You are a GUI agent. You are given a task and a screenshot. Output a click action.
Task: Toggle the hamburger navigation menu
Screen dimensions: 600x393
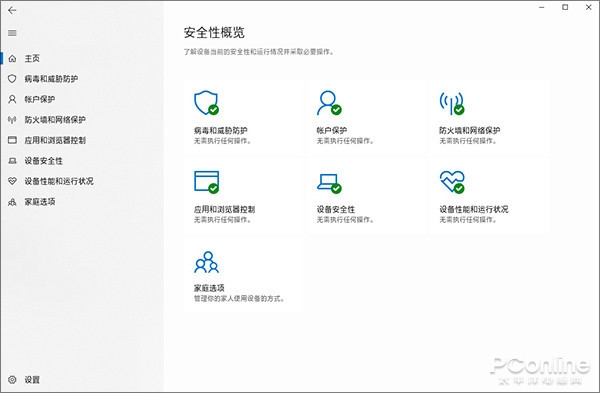12,33
